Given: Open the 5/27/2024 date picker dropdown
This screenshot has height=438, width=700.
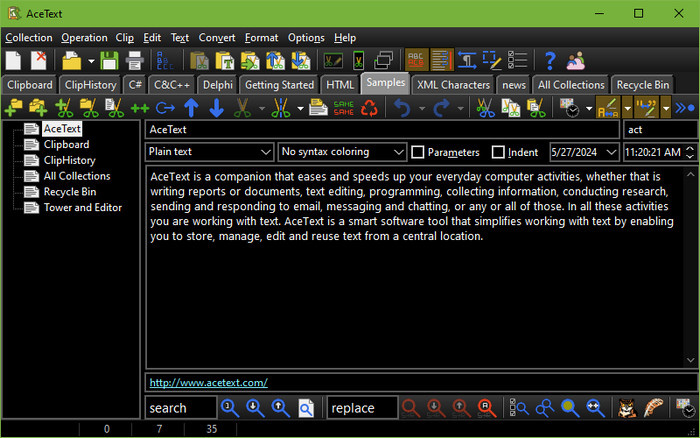Looking at the screenshot, I should coord(612,152).
